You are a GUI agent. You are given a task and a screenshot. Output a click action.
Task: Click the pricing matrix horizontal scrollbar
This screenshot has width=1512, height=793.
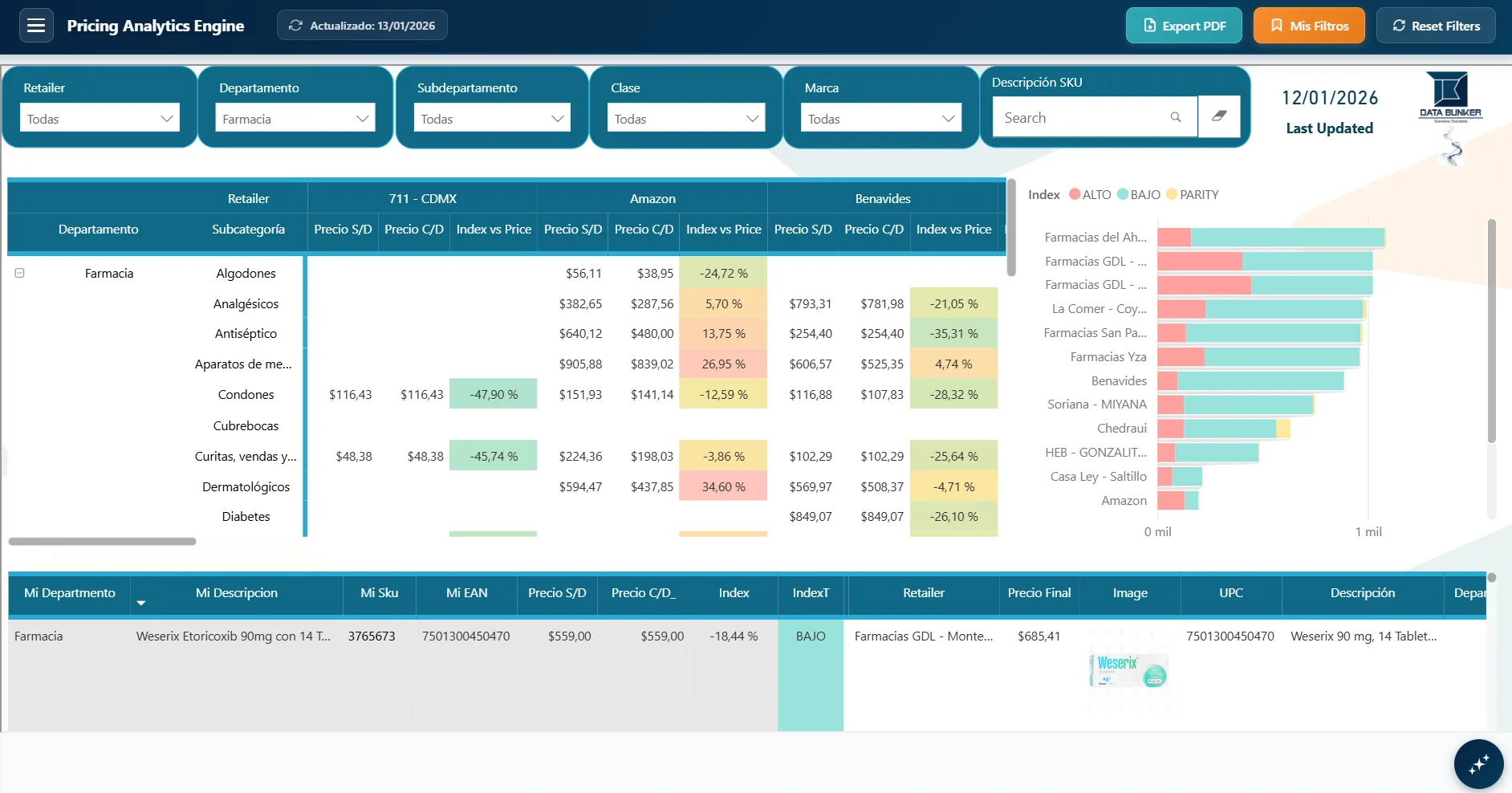coord(102,542)
